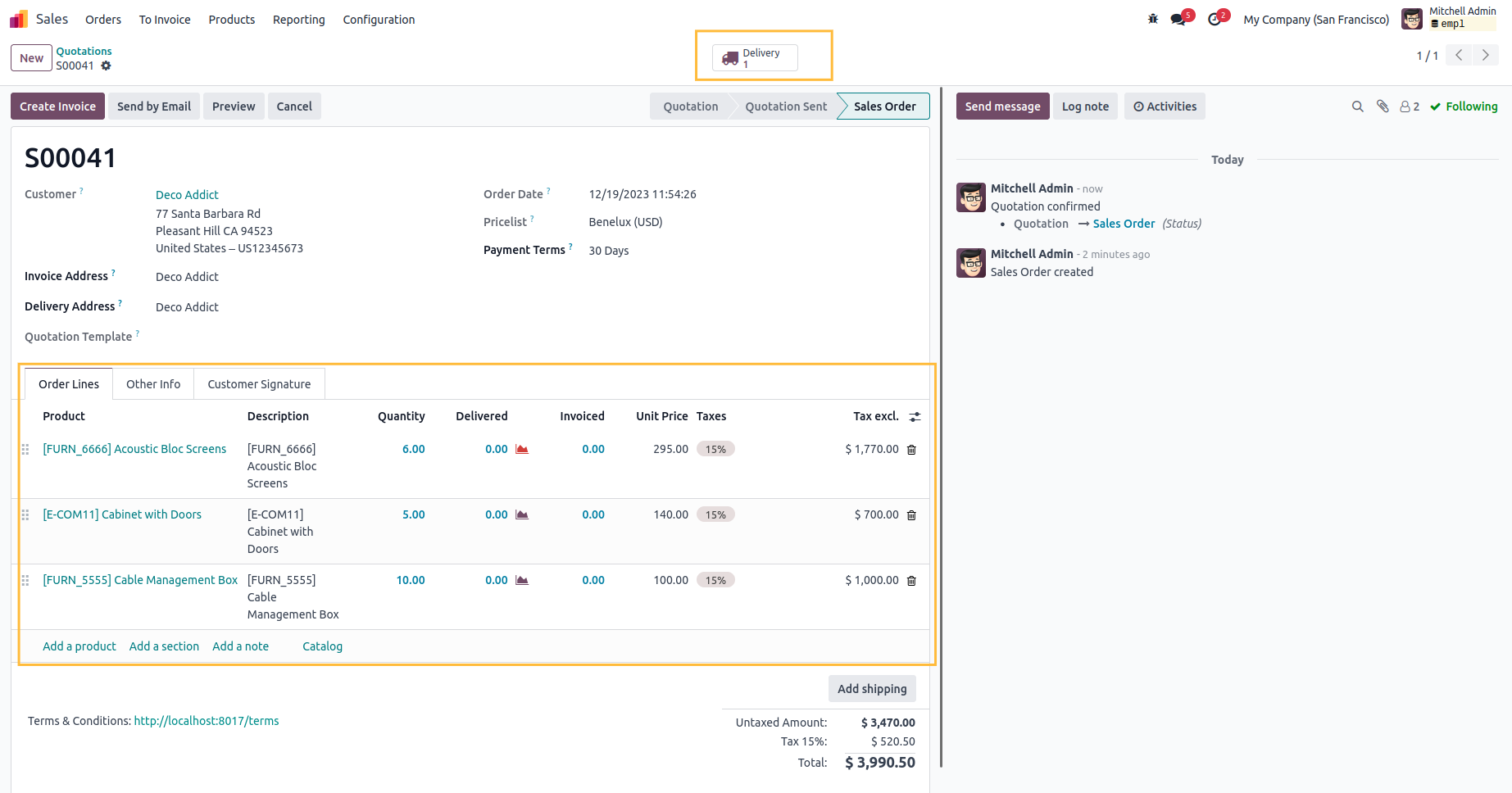
Task: Search messages with the magnifier icon
Action: (x=1357, y=106)
